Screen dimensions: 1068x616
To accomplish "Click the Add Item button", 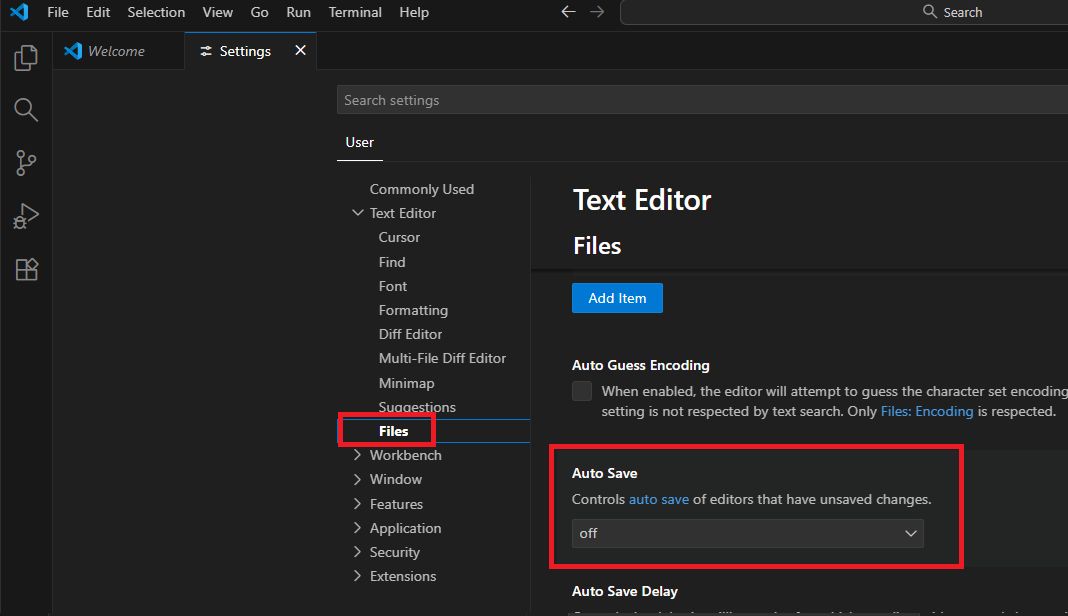I will pos(617,298).
